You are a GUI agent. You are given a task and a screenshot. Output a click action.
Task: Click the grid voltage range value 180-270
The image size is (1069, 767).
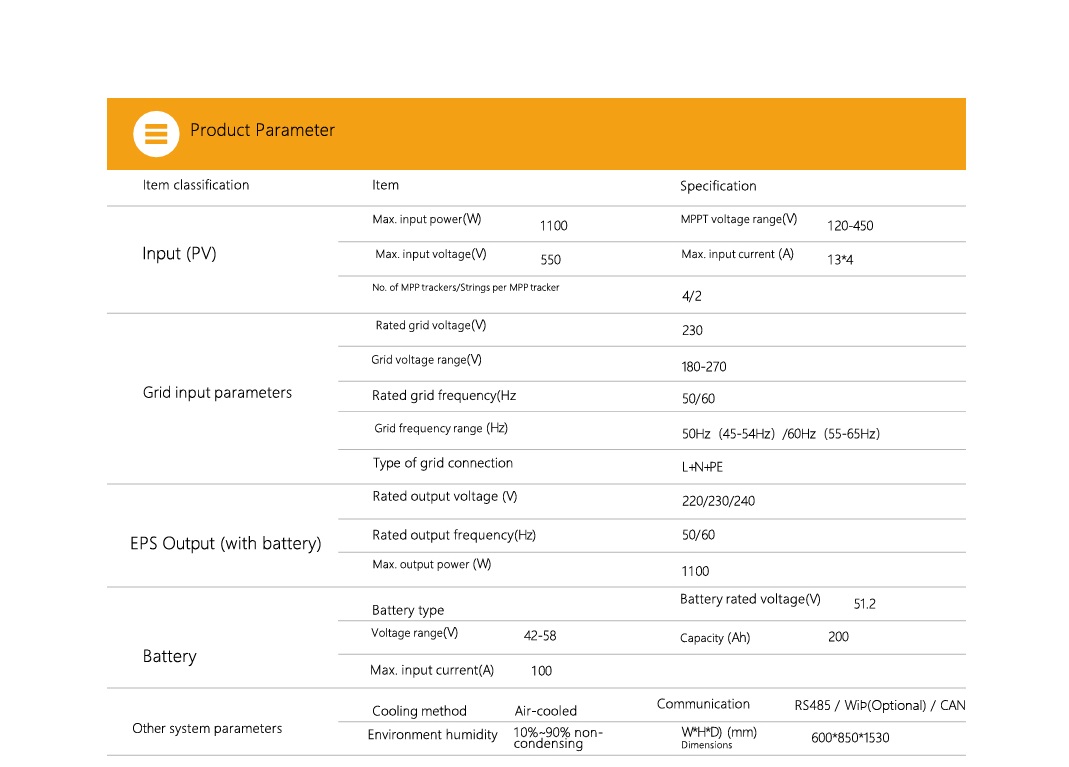tap(704, 367)
